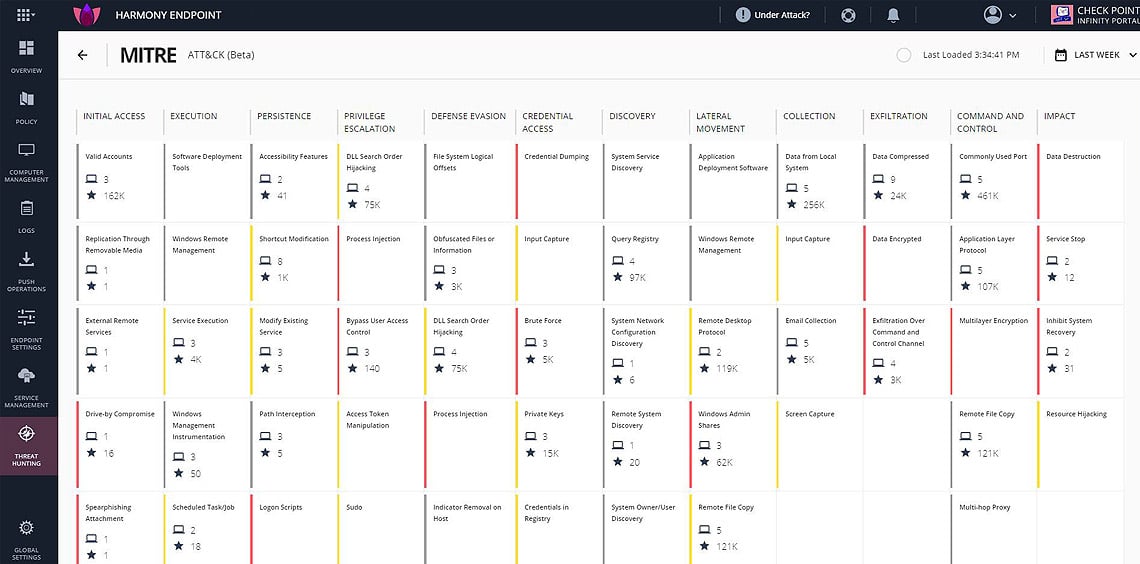
Task: Click the Brute Force technique
Action: click(x=558, y=351)
